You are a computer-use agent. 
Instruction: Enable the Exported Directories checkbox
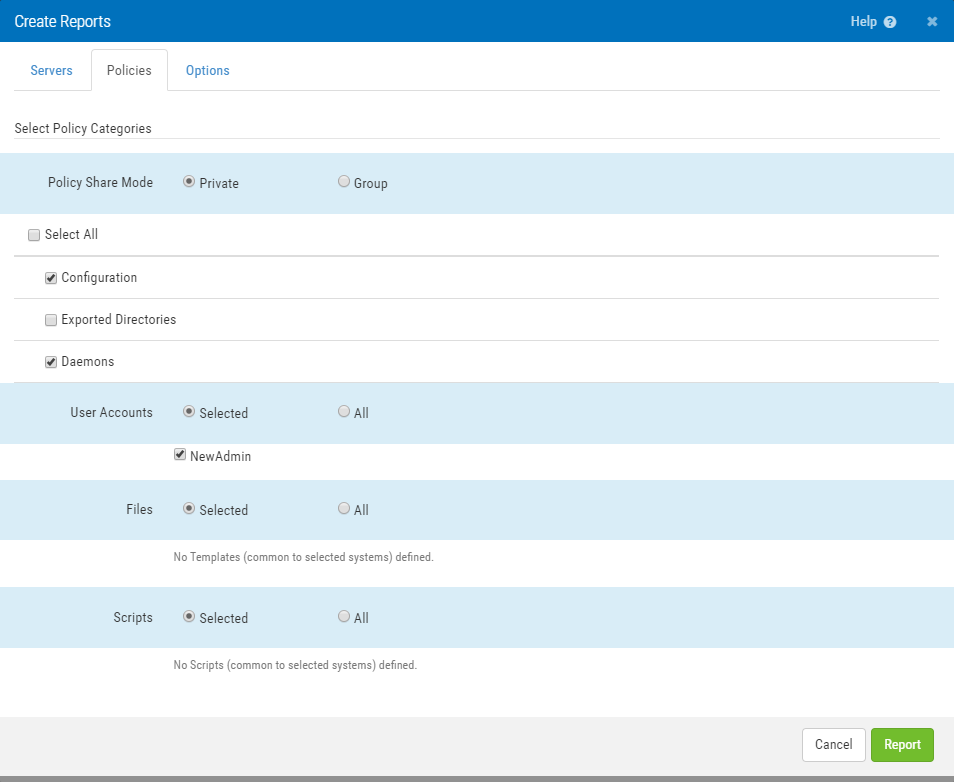51,320
